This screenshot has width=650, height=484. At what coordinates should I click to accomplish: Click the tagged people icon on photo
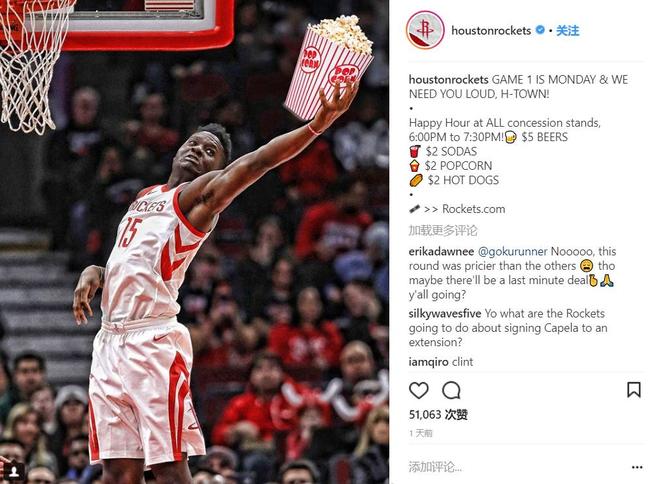(14, 472)
